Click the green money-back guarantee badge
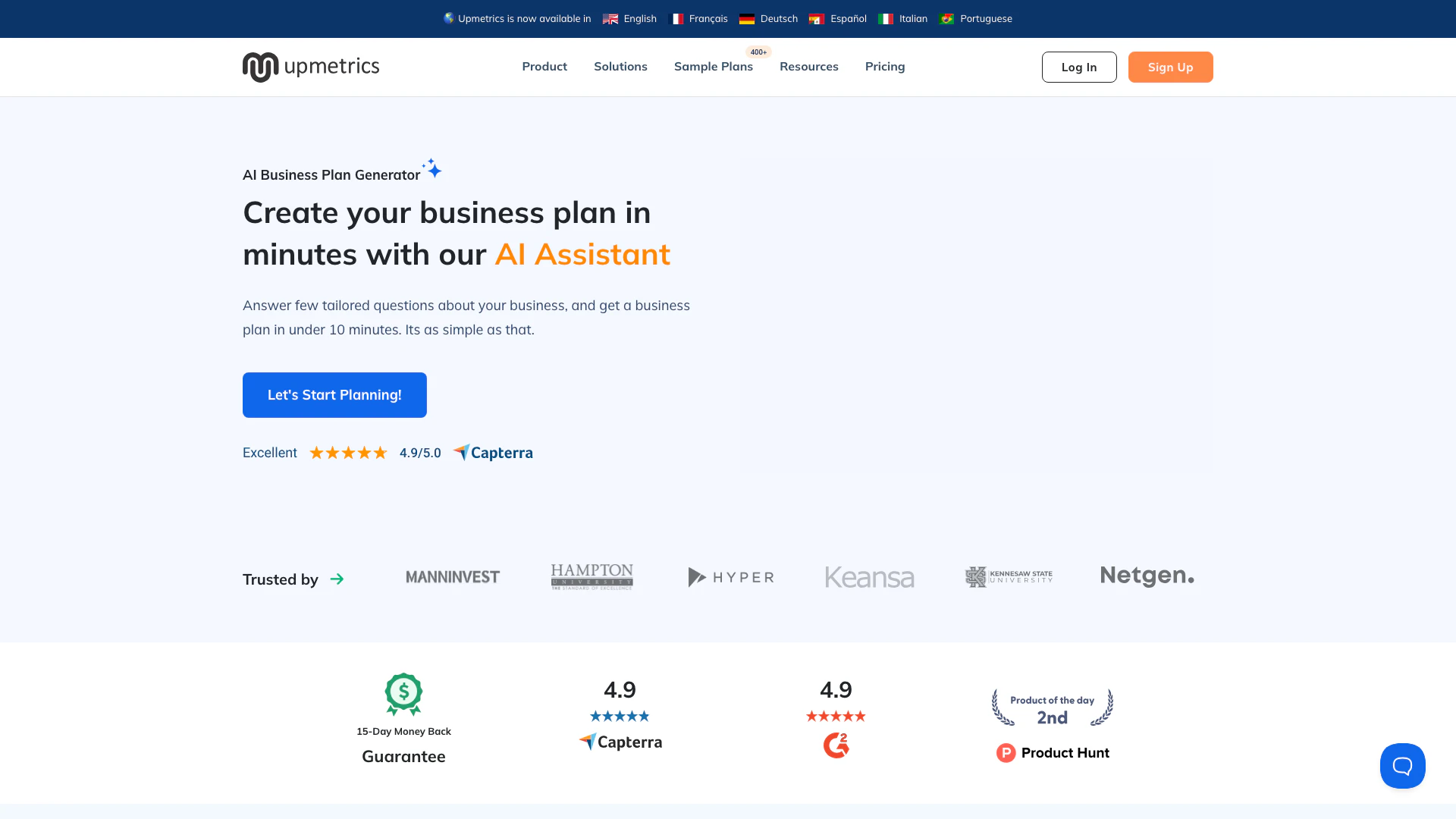The height and width of the screenshot is (819, 1456). click(403, 694)
